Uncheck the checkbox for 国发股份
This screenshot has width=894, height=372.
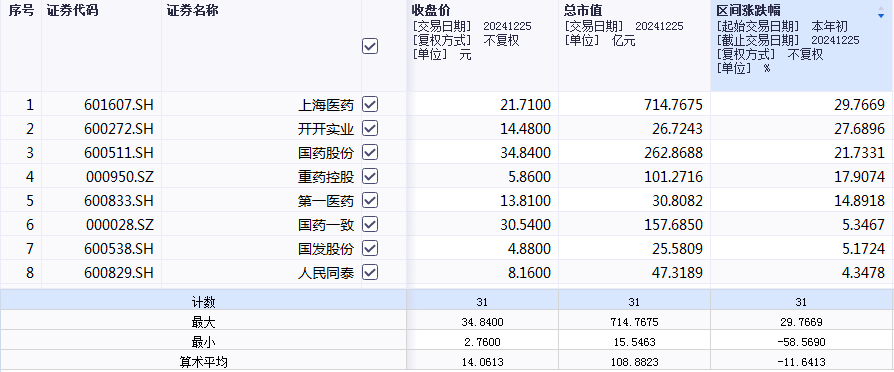point(370,248)
